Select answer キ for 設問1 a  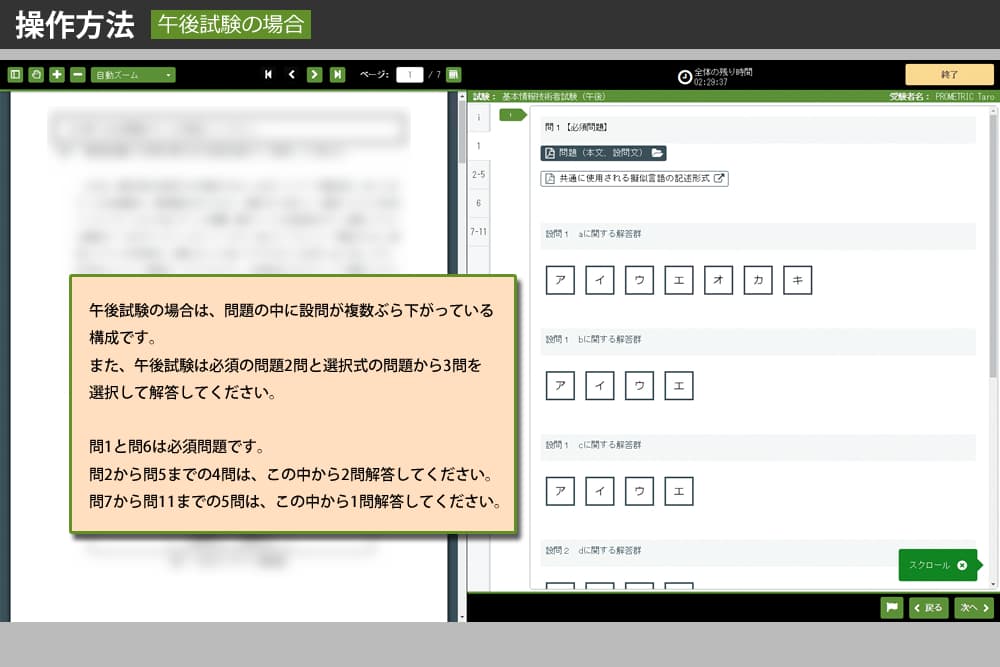(x=797, y=281)
